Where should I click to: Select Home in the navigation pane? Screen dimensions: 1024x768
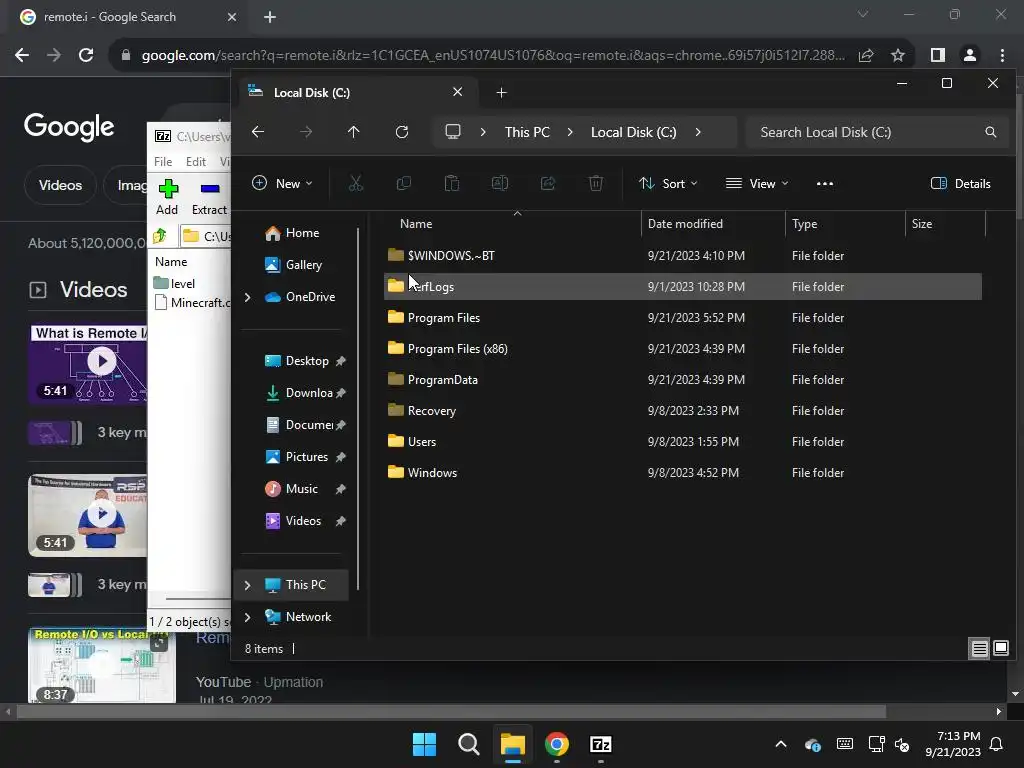293,233
